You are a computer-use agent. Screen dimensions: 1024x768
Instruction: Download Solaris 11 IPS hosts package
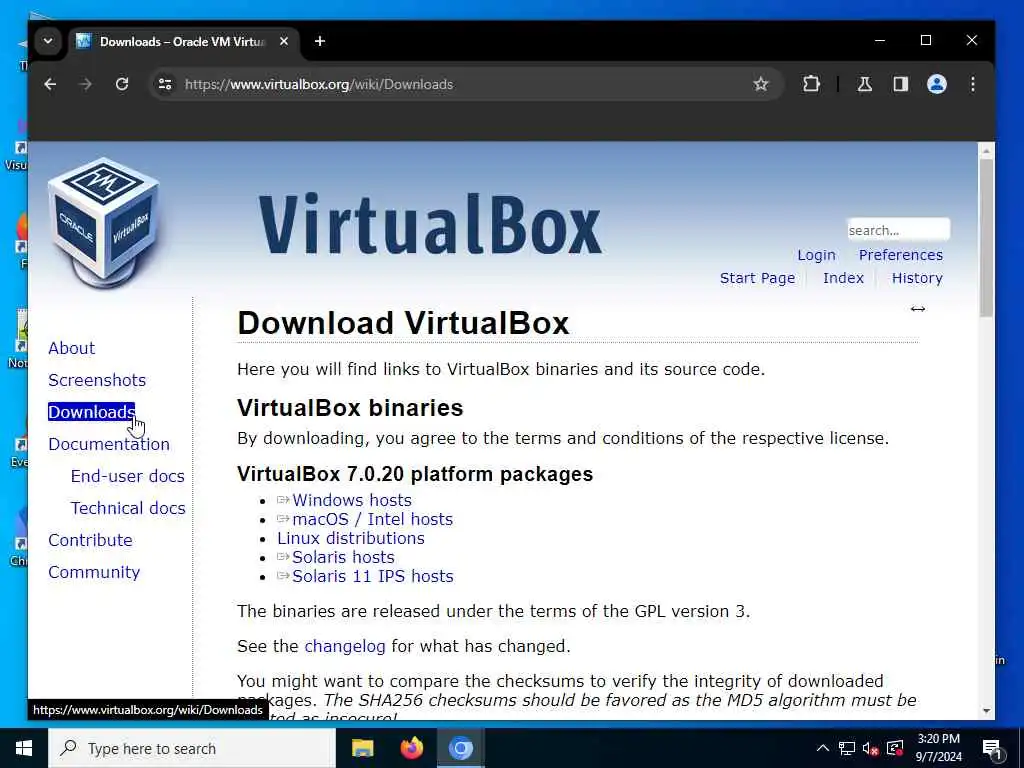[x=372, y=576]
